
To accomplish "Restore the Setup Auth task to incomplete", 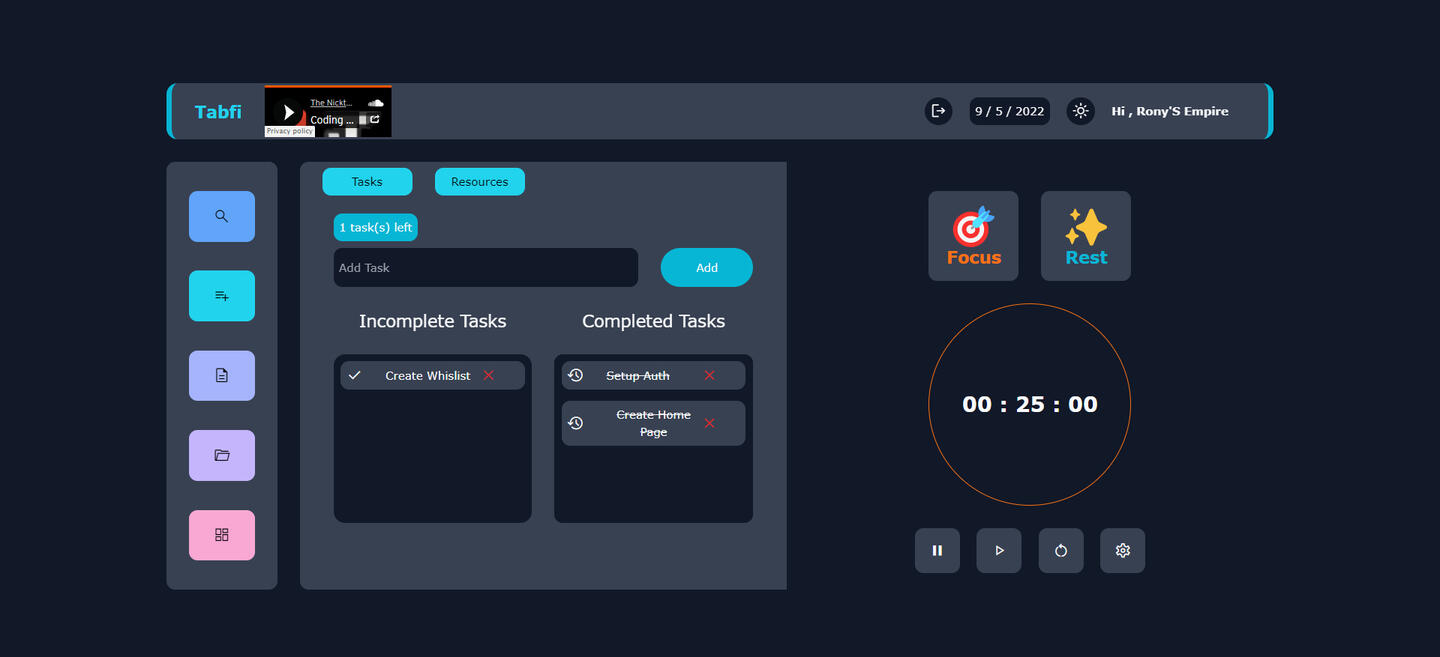I will click(576, 376).
